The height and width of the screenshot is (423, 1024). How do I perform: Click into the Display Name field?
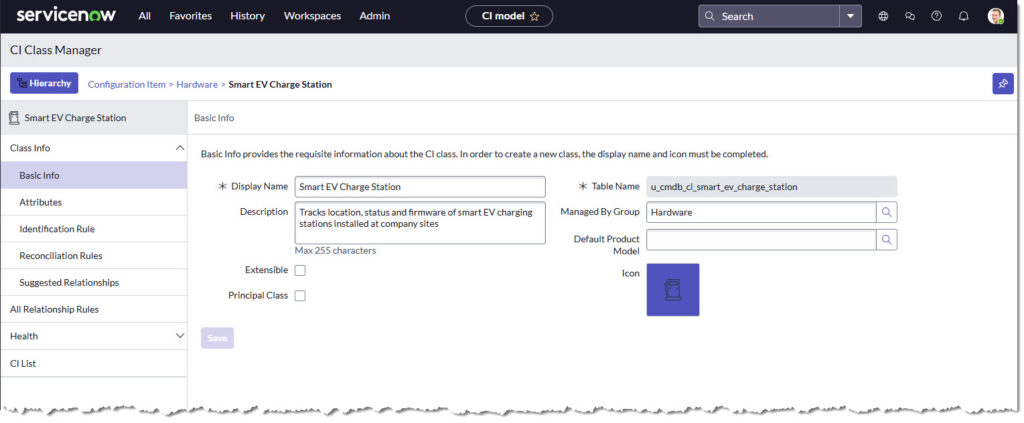[420, 187]
